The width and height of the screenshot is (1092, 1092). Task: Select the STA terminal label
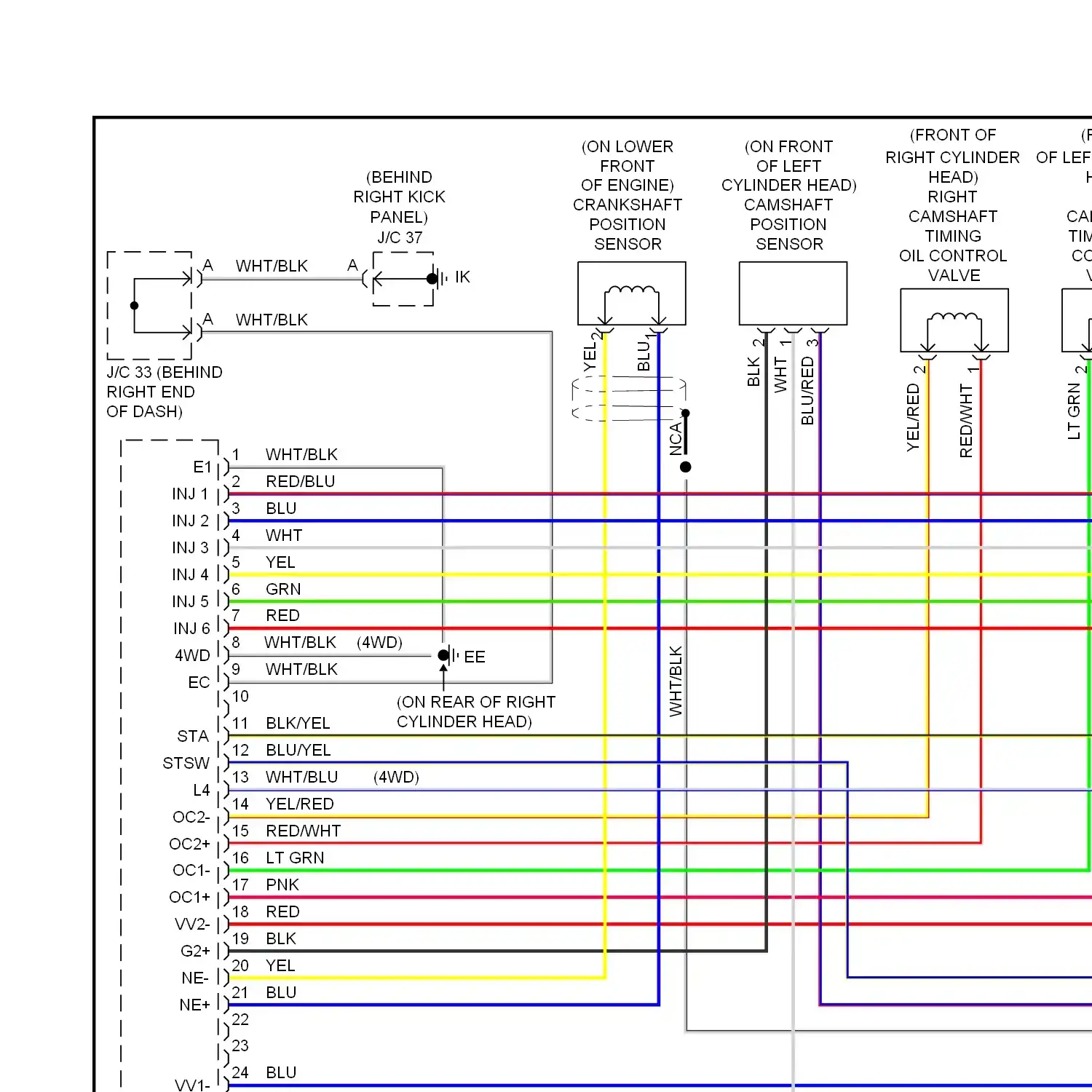(193, 737)
